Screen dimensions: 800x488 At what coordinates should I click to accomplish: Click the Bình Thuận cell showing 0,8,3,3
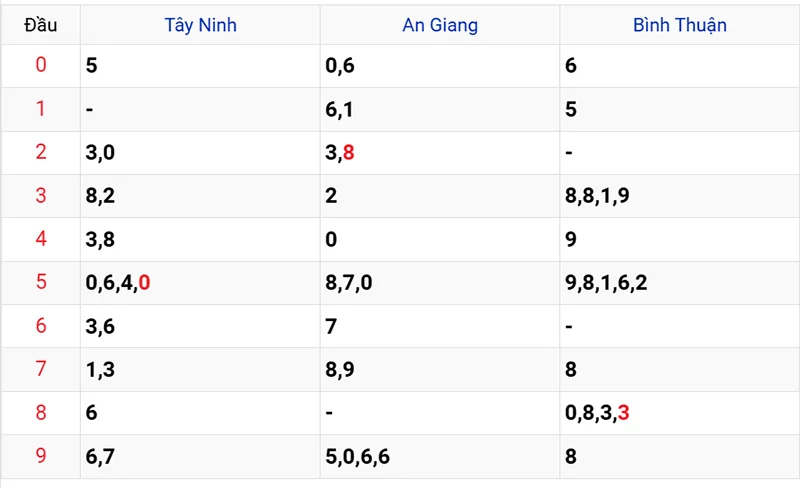(x=597, y=413)
